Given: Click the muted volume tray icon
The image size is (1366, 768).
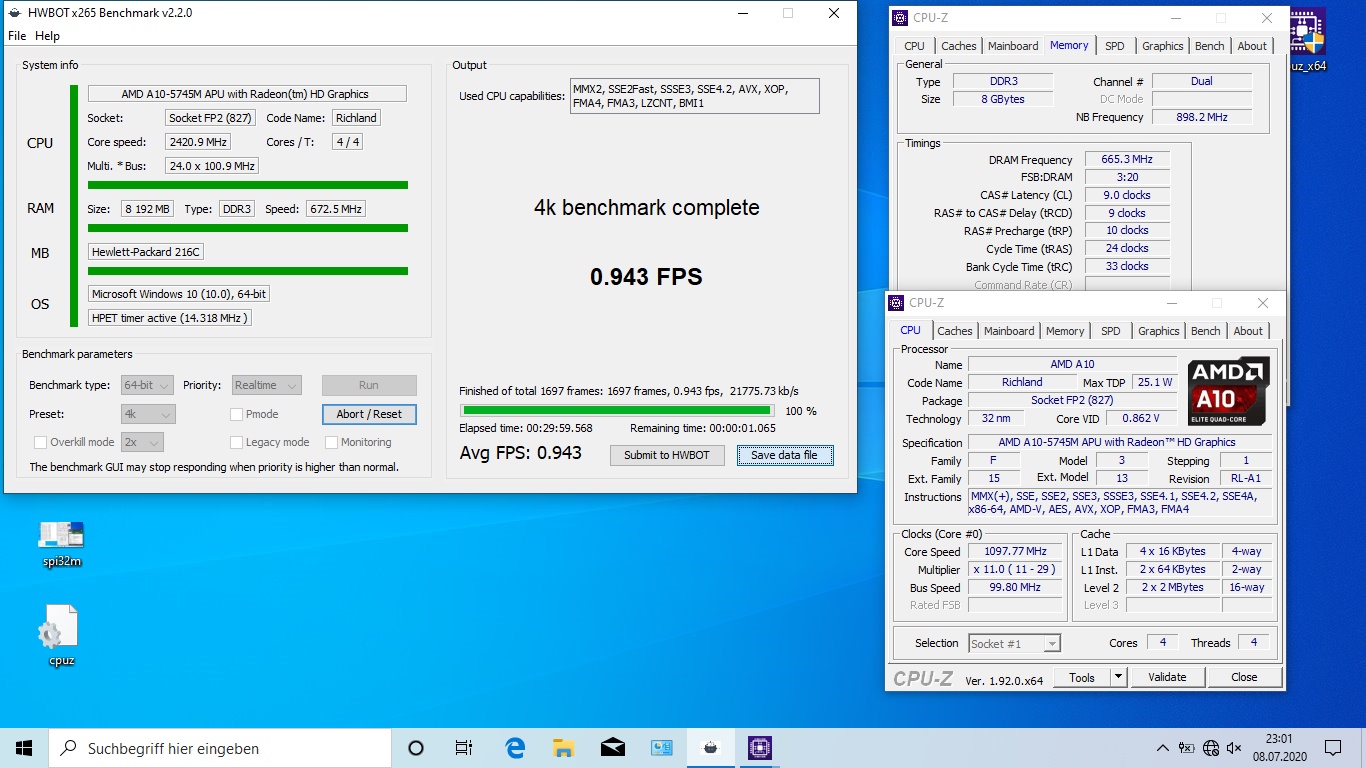Looking at the screenshot, I should pos(1234,748).
